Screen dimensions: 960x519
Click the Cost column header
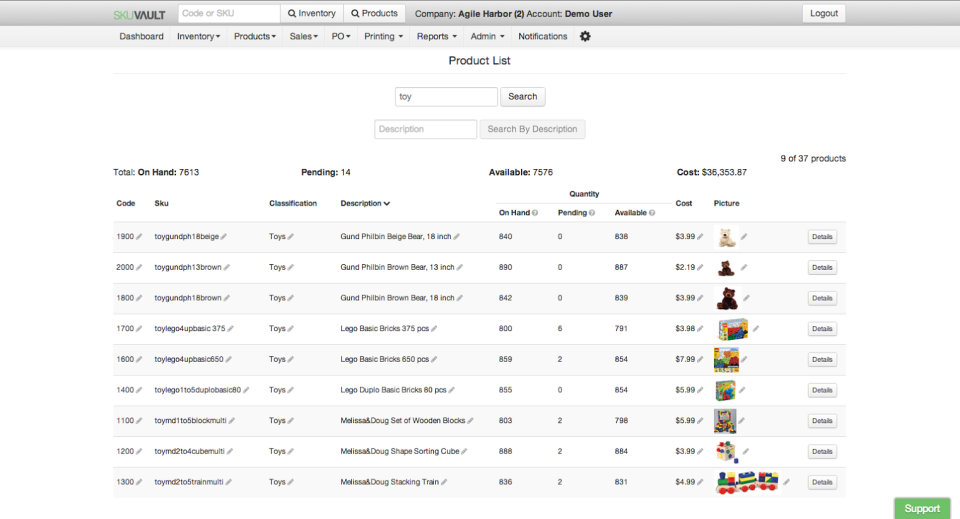tap(683, 203)
